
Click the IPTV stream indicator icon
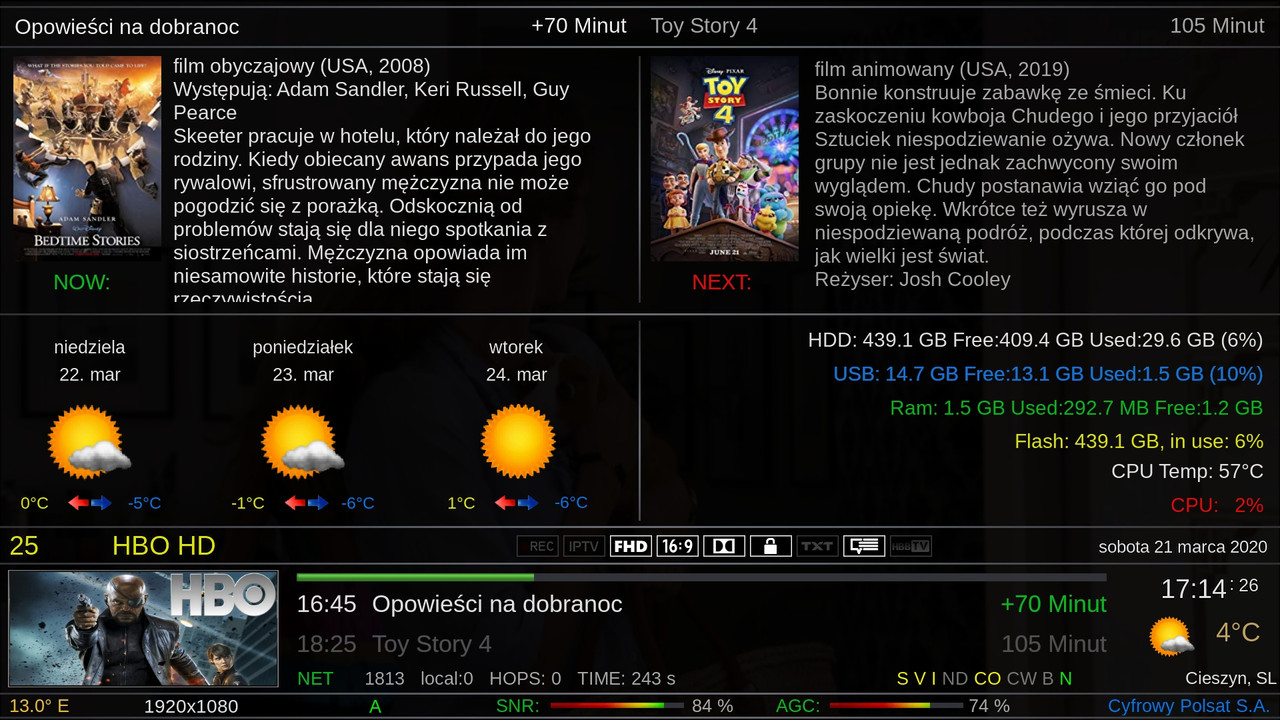pyautogui.click(x=584, y=546)
